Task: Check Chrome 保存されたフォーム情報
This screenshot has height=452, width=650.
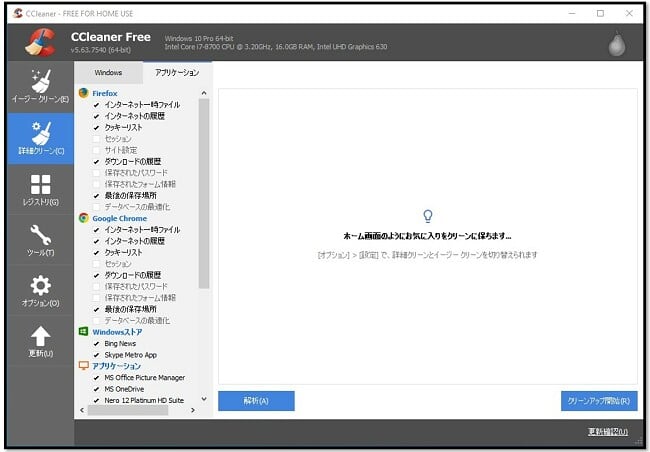Action: coord(96,298)
